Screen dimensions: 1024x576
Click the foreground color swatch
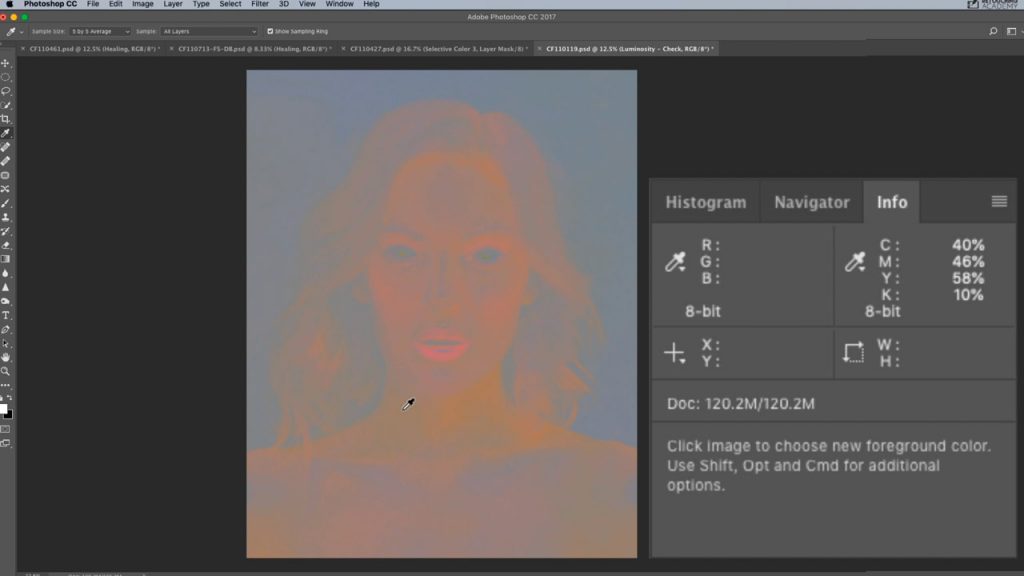(6, 408)
